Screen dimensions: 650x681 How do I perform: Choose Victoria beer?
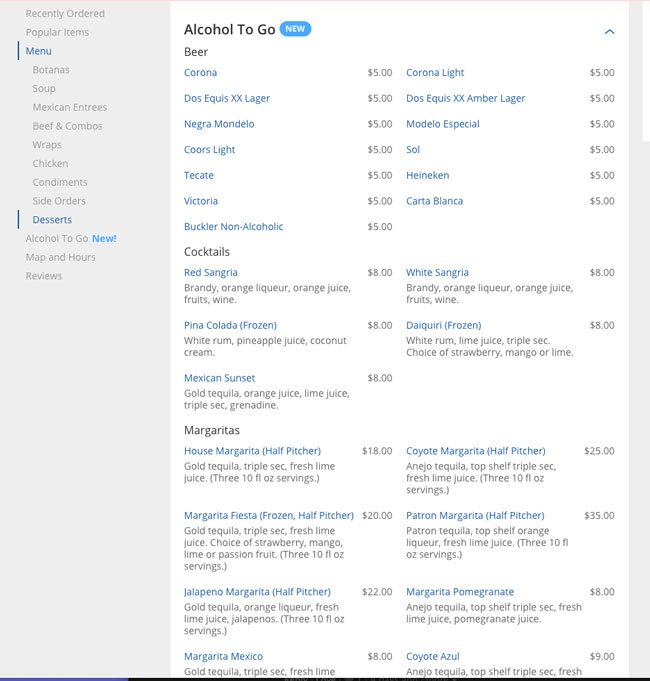pyautogui.click(x=201, y=201)
